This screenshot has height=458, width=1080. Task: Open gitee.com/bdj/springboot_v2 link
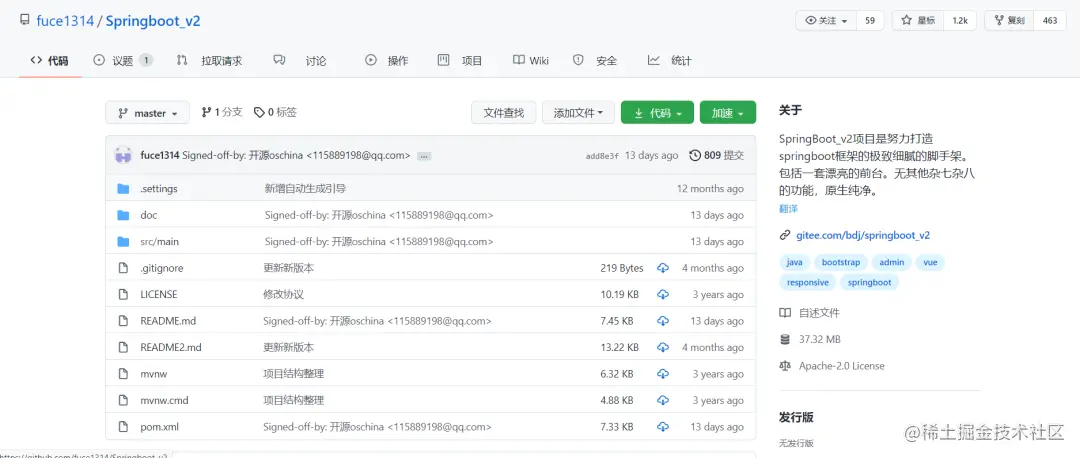863,235
